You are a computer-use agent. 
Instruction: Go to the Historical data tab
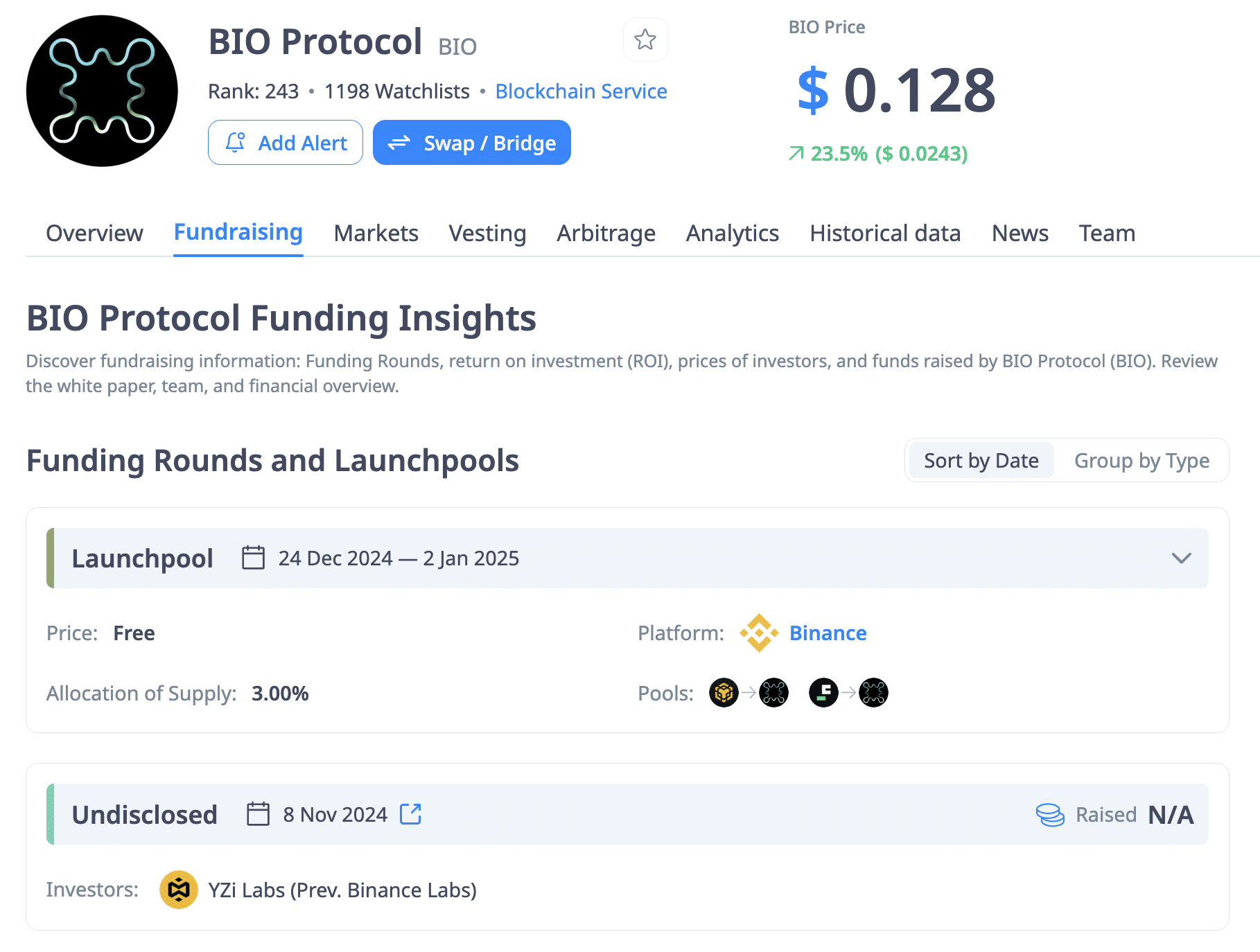click(x=884, y=233)
